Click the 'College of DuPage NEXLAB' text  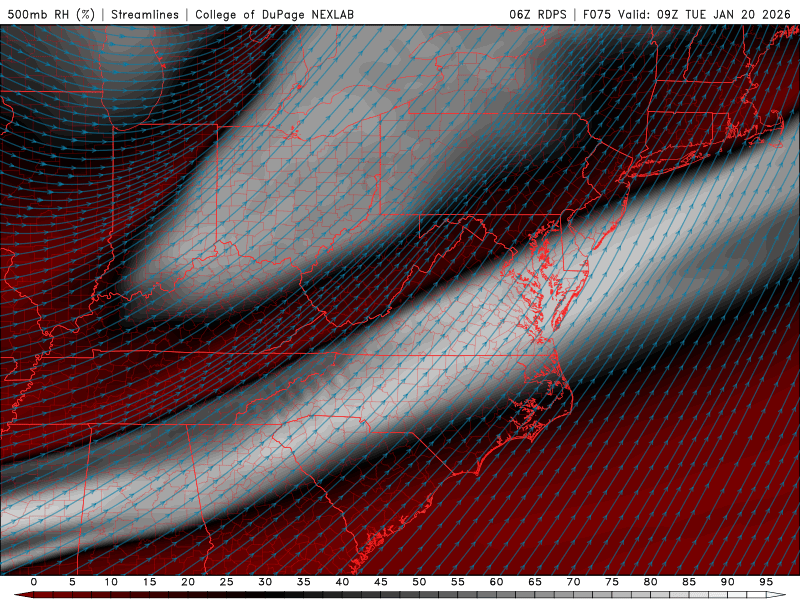point(274,14)
